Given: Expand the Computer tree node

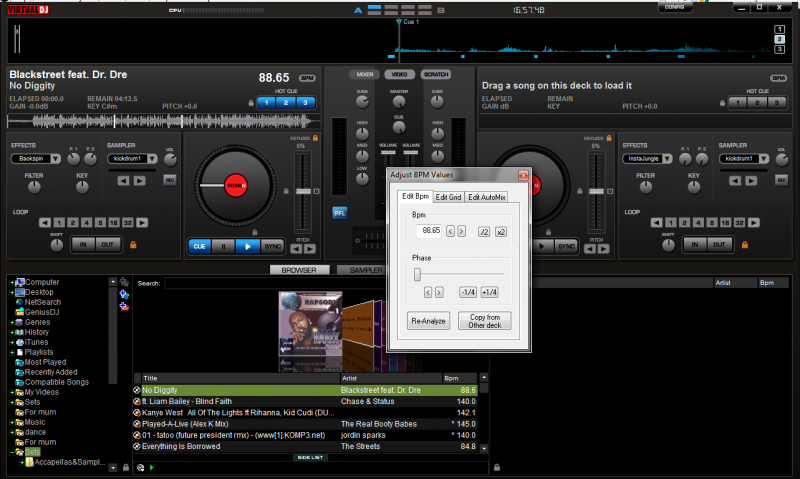Looking at the screenshot, I should (x=12, y=282).
